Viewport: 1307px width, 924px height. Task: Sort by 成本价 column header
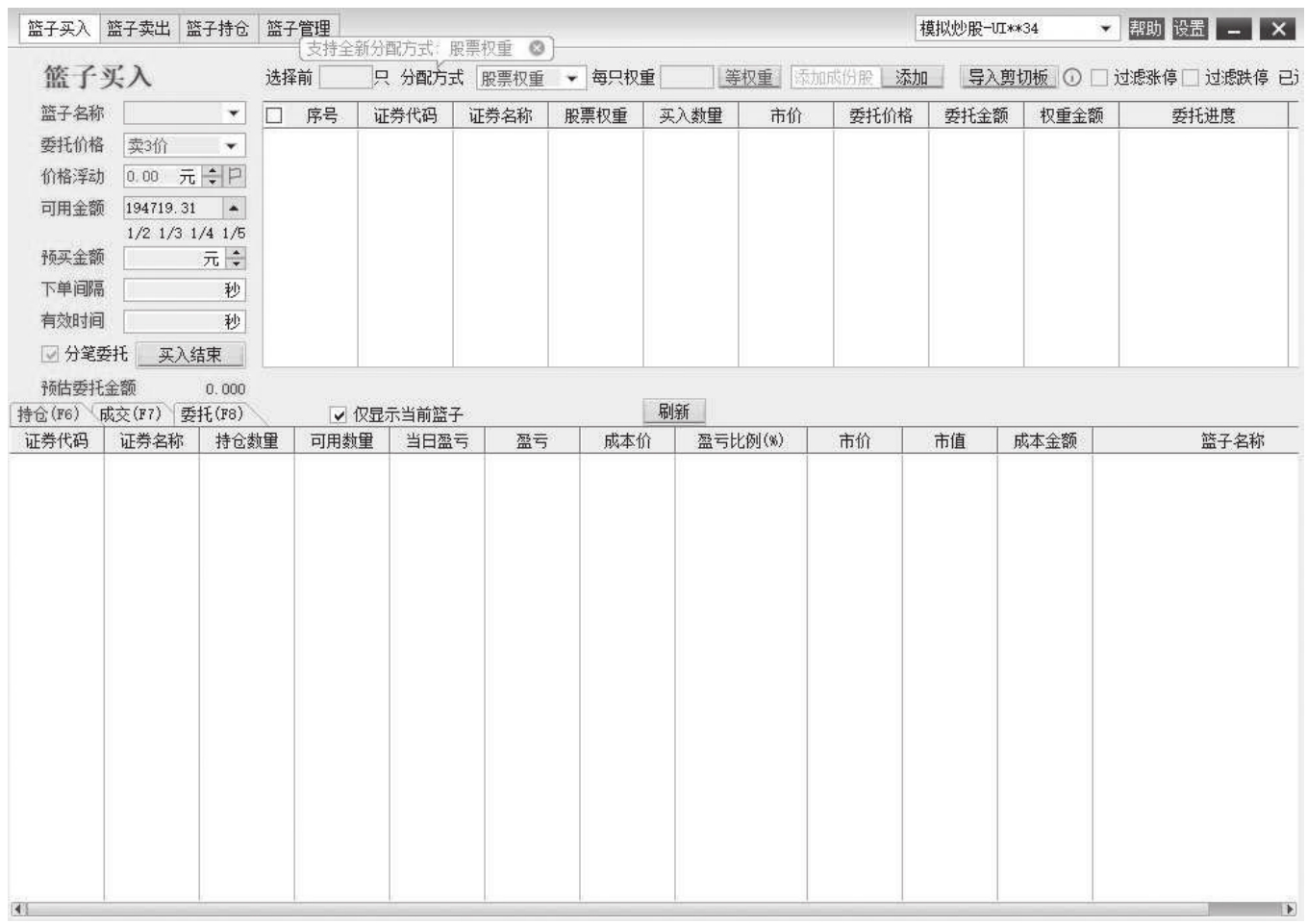tap(627, 440)
